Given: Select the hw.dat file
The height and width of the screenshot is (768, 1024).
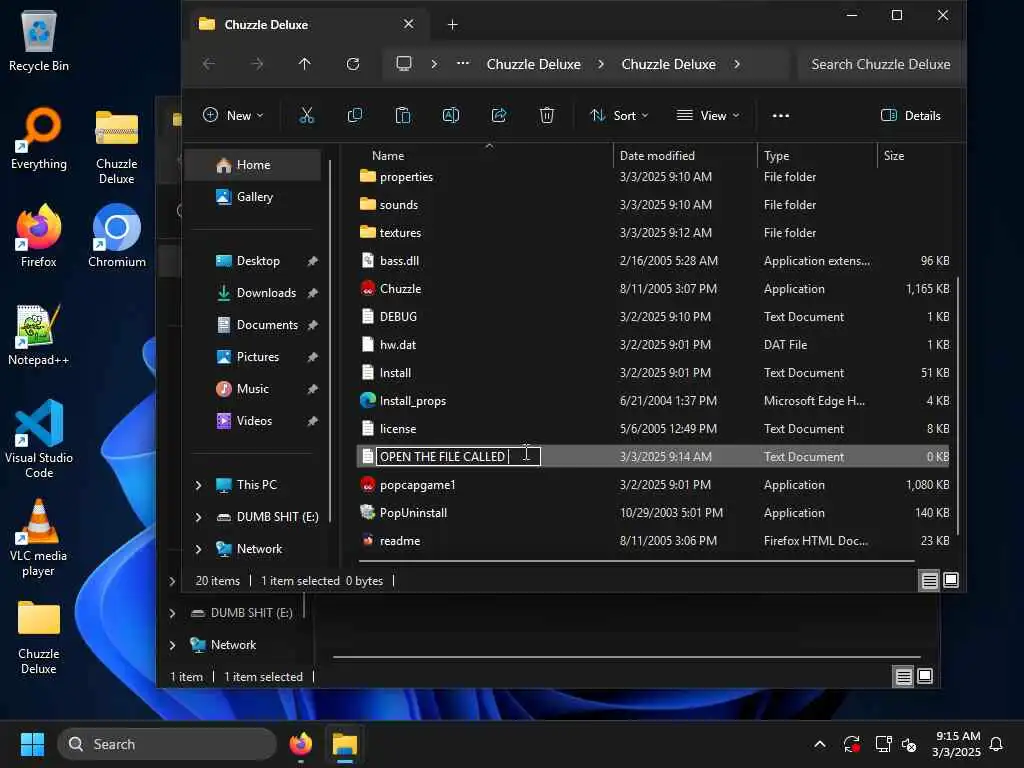Looking at the screenshot, I should 653,345.
